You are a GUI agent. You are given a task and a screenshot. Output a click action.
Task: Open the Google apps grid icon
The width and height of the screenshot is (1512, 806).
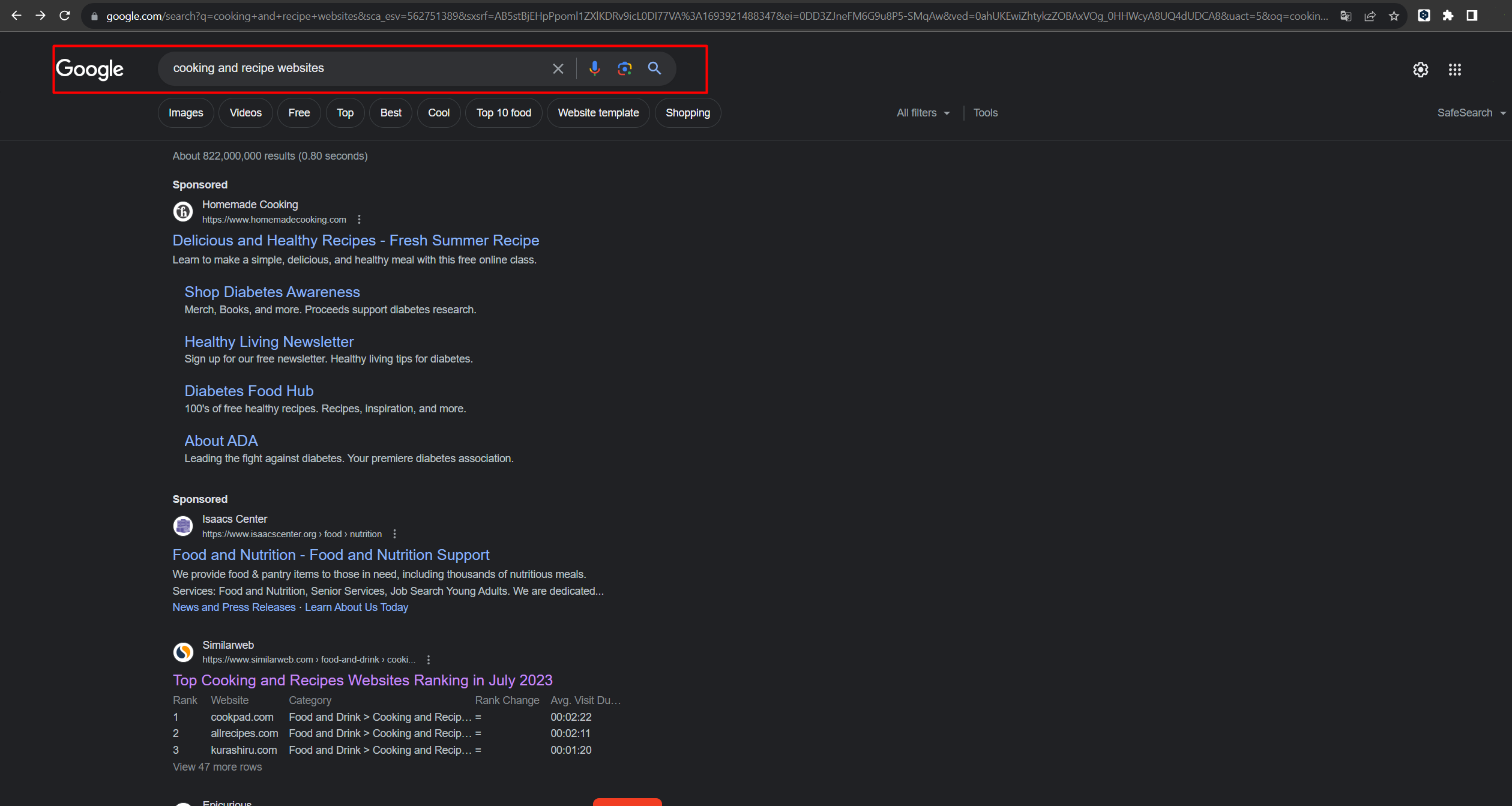click(x=1454, y=70)
